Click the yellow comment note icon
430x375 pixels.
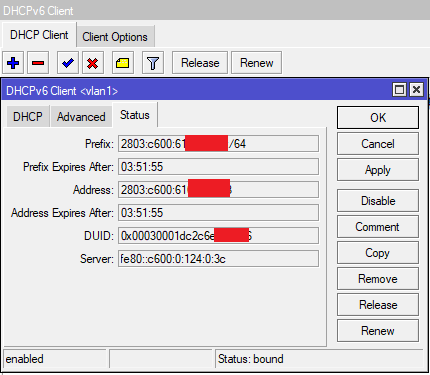click(x=123, y=63)
